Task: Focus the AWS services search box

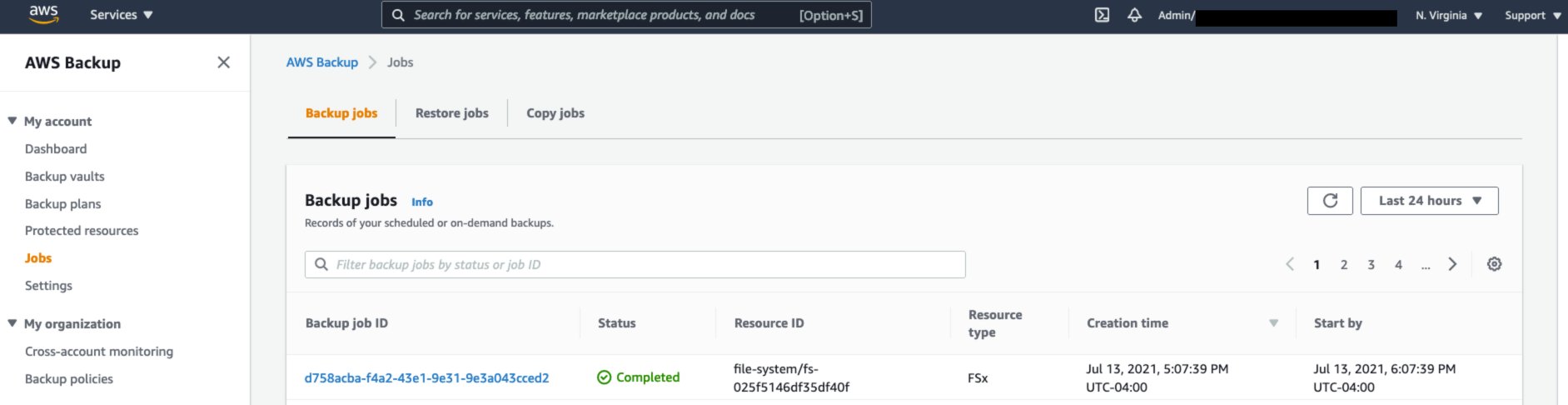Action: point(626,15)
